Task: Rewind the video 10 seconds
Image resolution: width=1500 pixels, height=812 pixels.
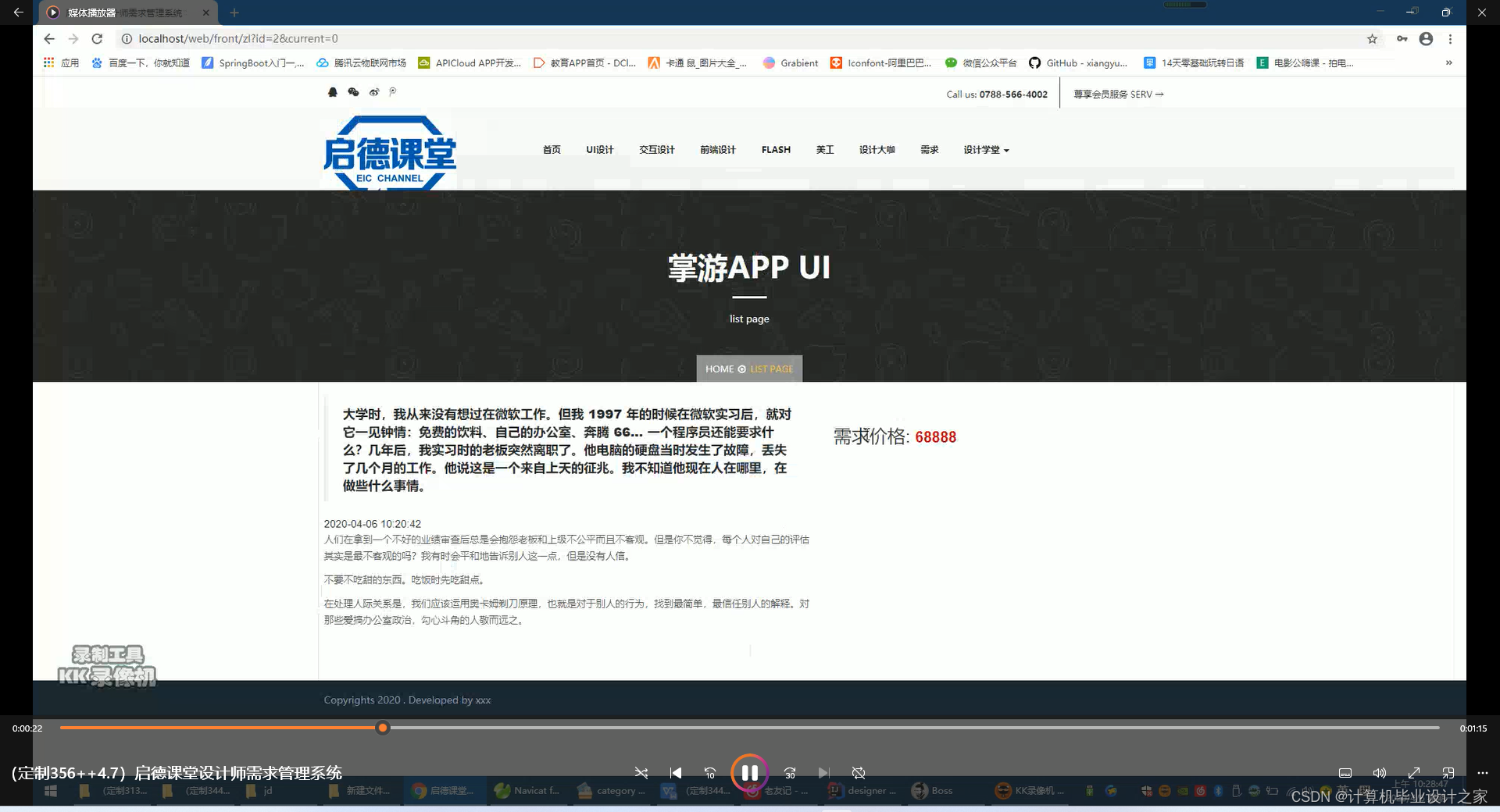Action: 710,773
